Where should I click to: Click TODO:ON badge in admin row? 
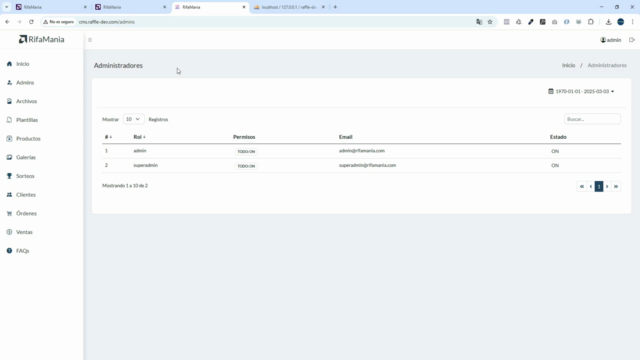coord(246,151)
